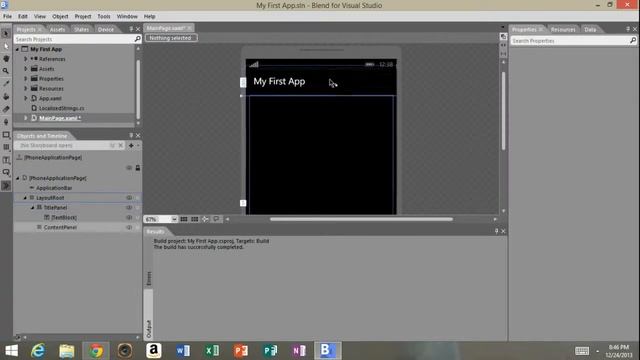
Task: Click the search magnifier in Projects panel
Action: pos(138,39)
